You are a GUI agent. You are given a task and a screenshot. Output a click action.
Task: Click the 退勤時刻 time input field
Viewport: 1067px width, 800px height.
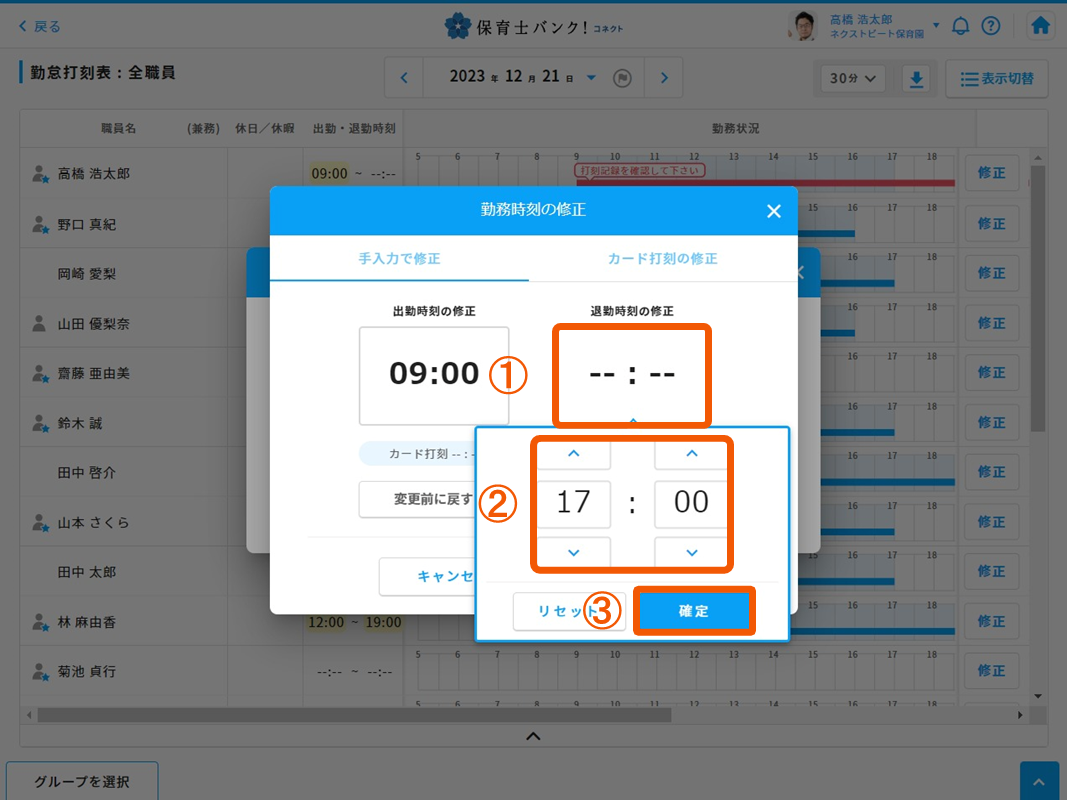coord(632,375)
